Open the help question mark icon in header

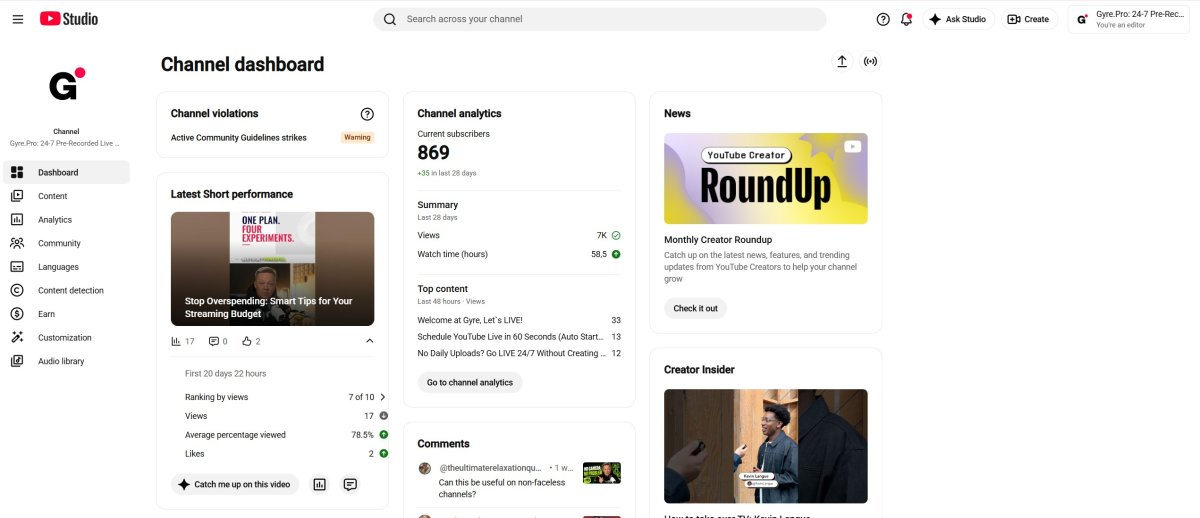(883, 19)
